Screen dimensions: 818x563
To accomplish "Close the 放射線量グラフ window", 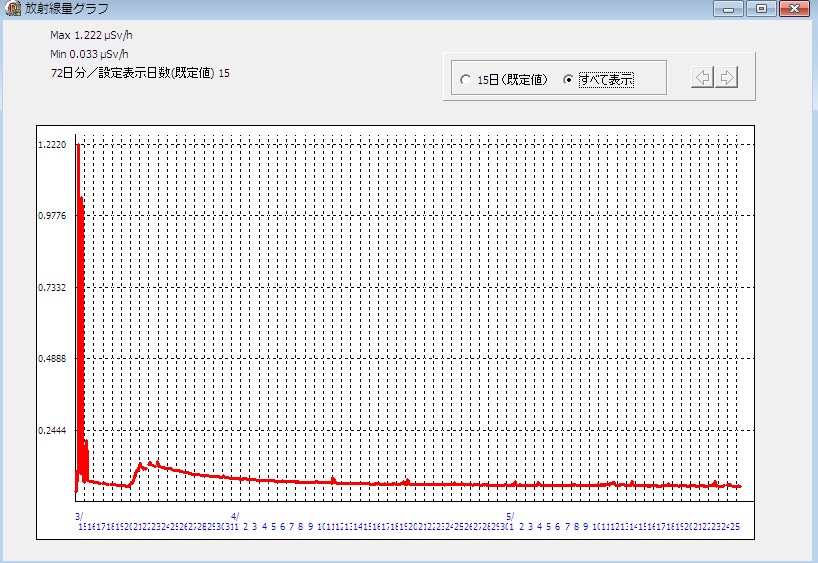I will tap(794, 9).
